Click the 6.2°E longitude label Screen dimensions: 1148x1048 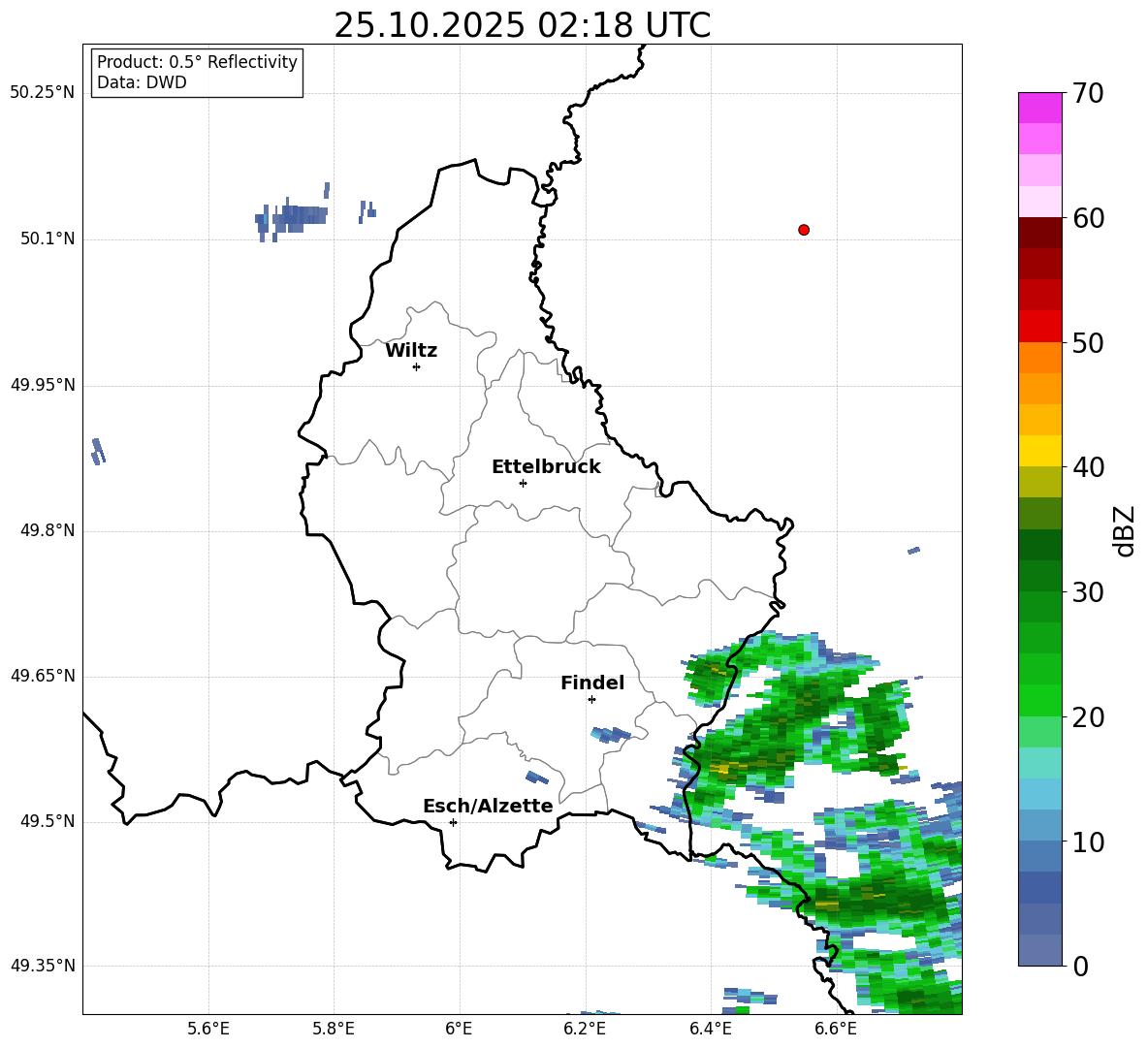pos(585,1029)
